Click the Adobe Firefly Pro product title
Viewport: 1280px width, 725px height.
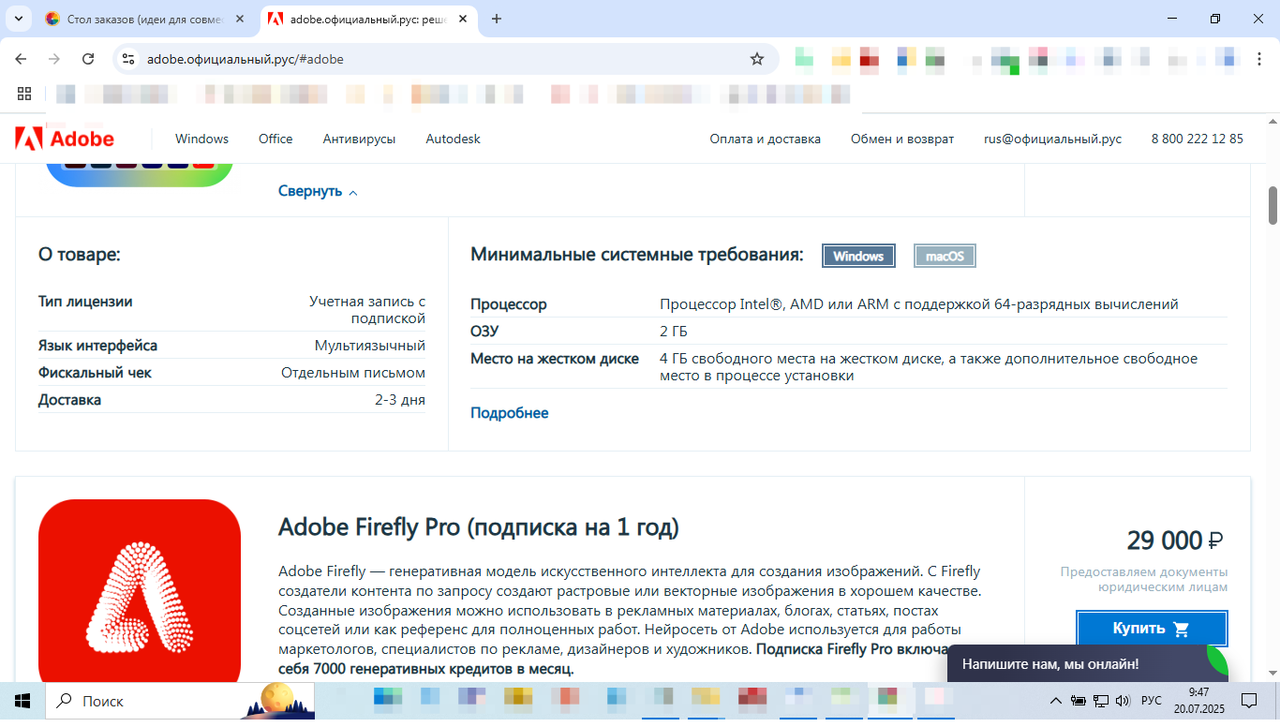coord(478,527)
